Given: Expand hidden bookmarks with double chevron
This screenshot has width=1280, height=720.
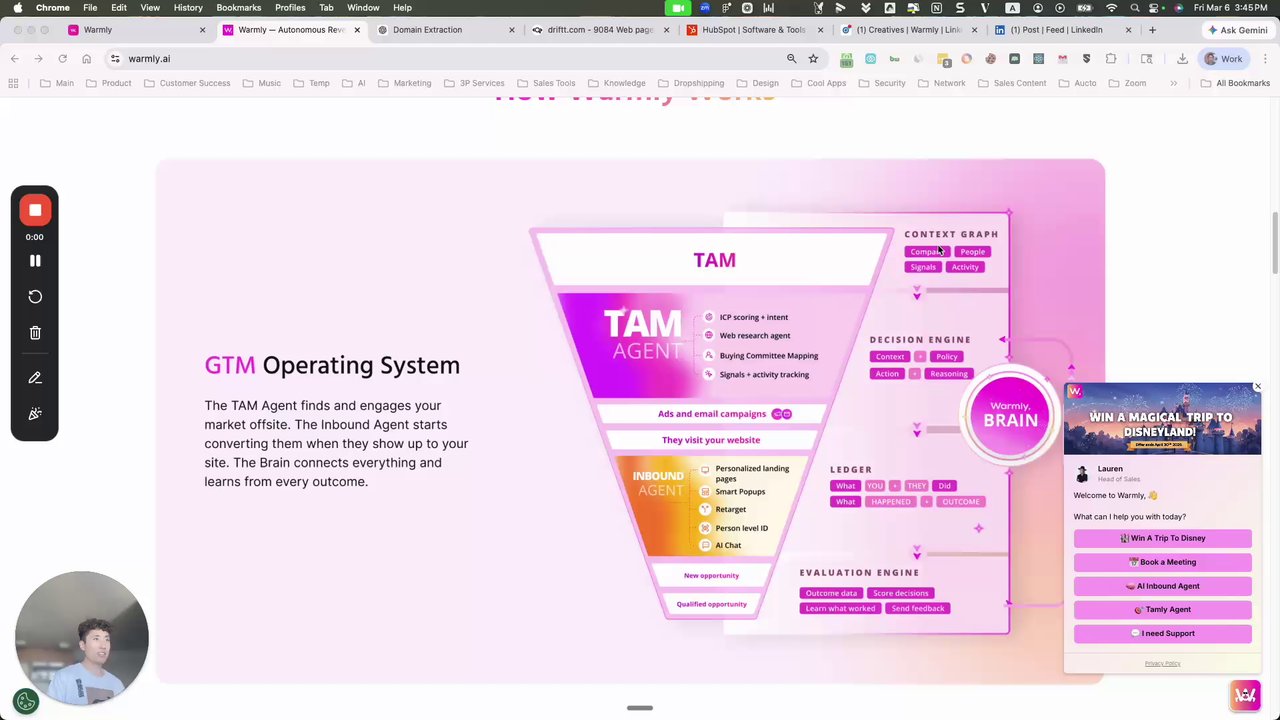Looking at the screenshot, I should click(1173, 83).
